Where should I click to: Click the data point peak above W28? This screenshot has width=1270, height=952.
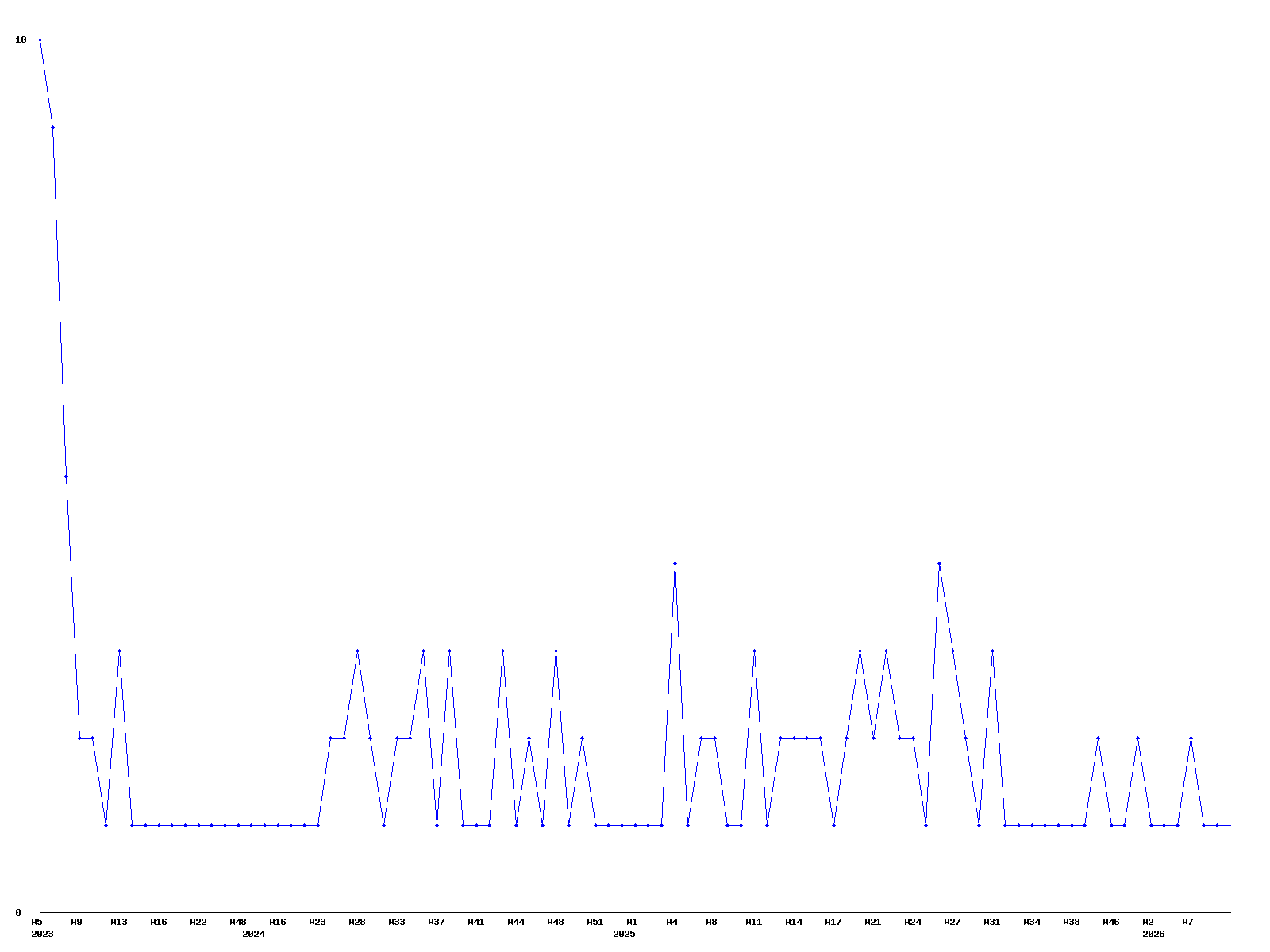(357, 651)
